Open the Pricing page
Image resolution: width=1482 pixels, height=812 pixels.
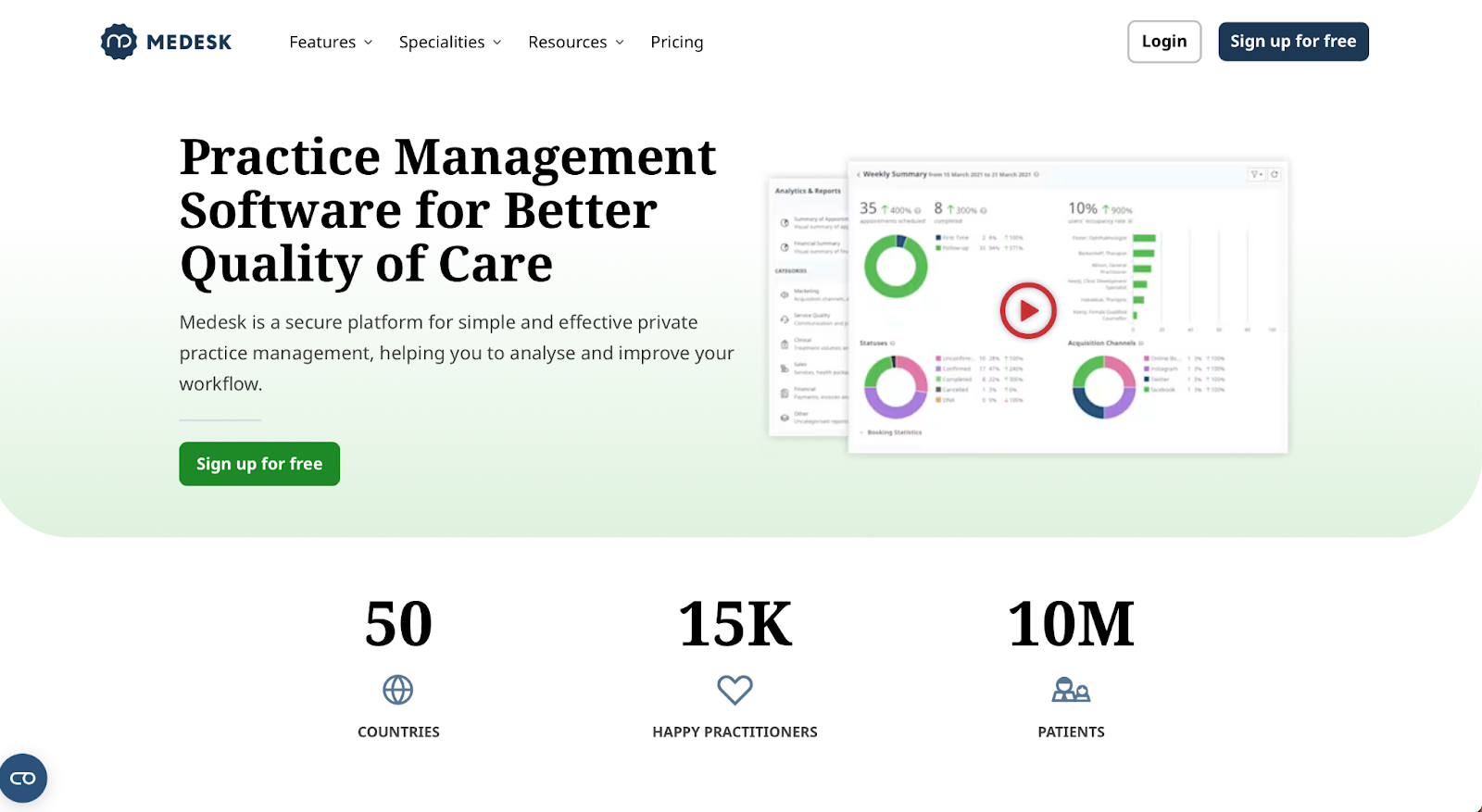coord(676,42)
